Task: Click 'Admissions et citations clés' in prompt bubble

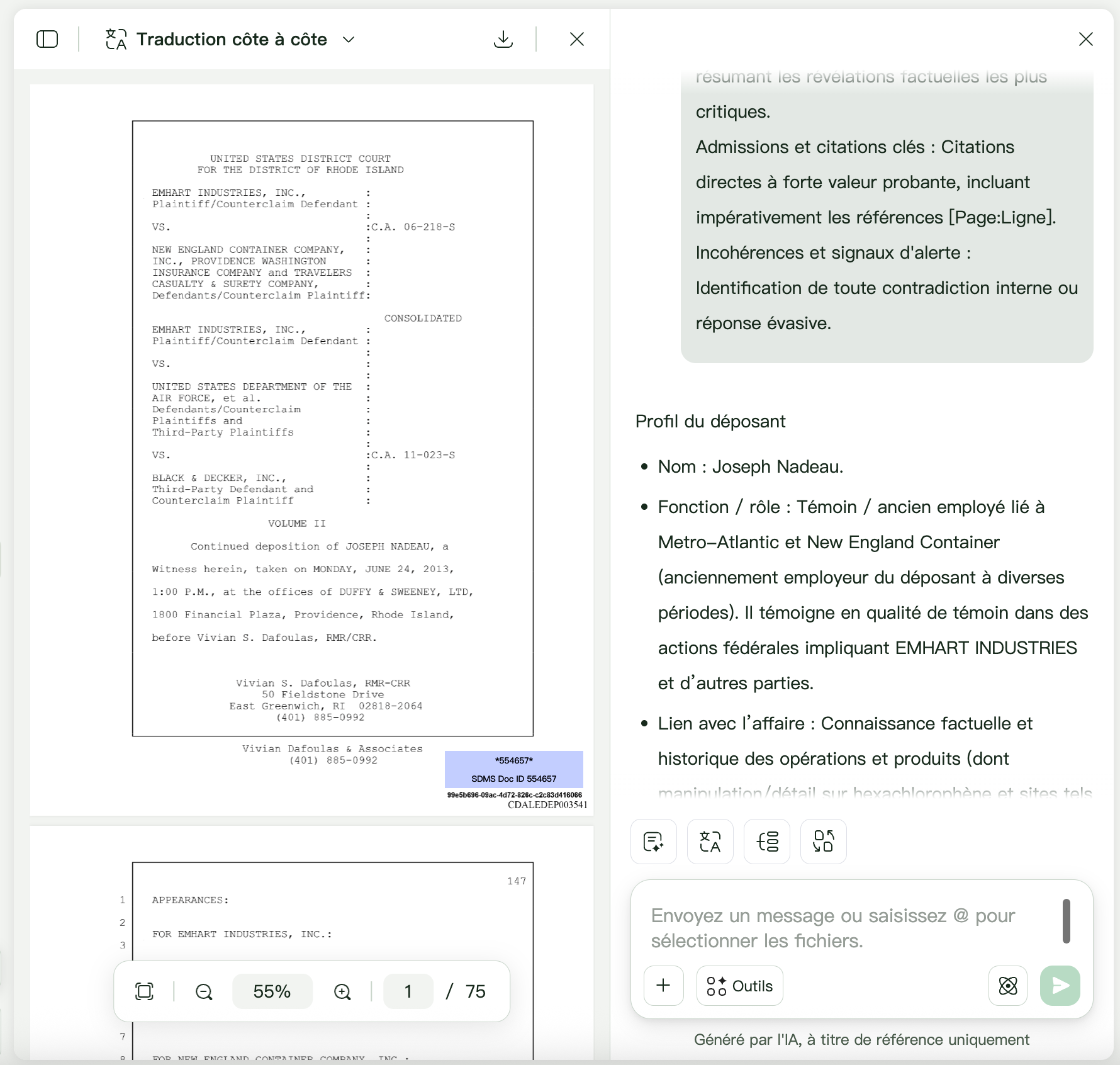Action: click(810, 147)
